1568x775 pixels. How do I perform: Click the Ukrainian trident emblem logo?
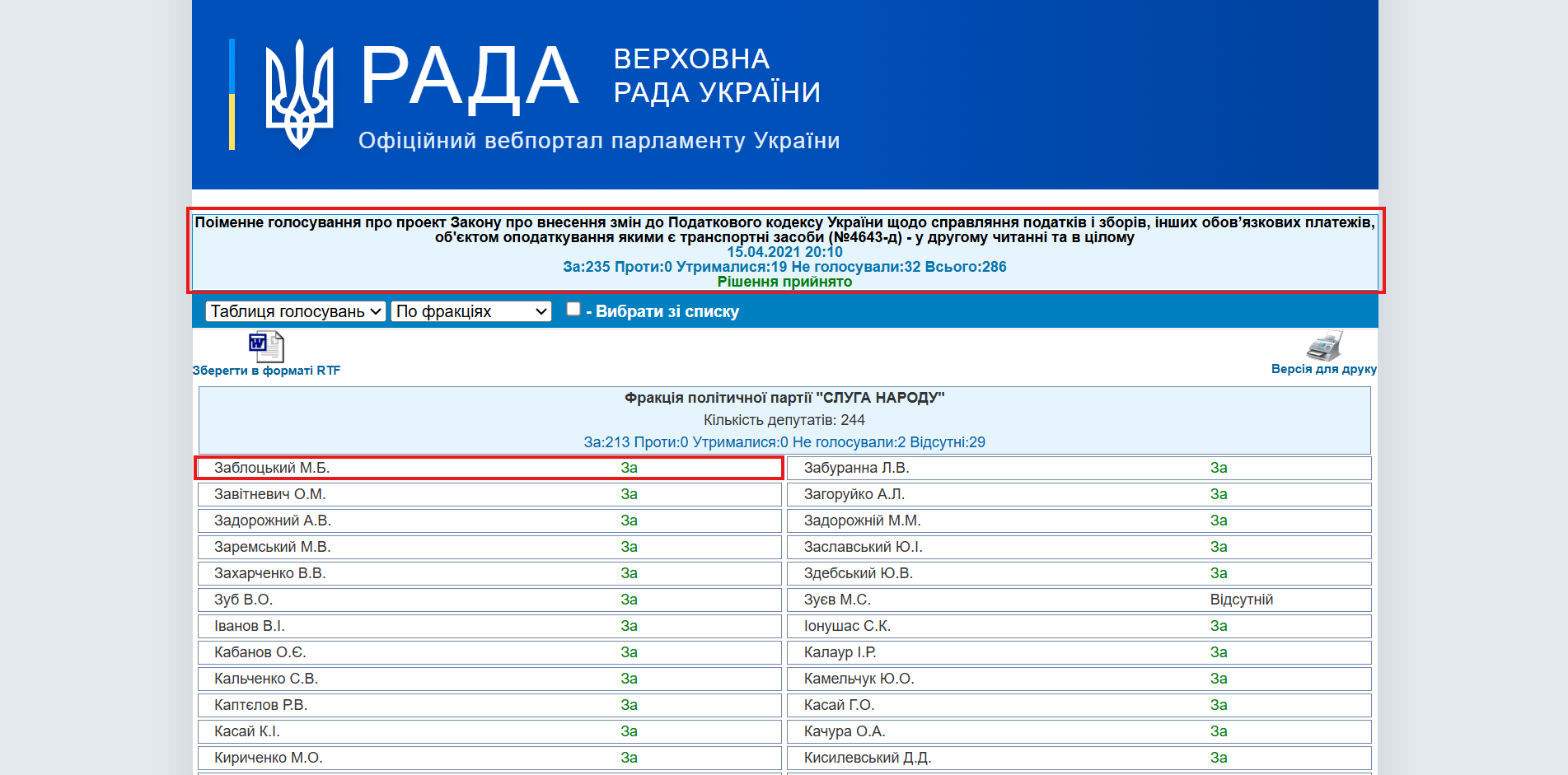pos(299,95)
